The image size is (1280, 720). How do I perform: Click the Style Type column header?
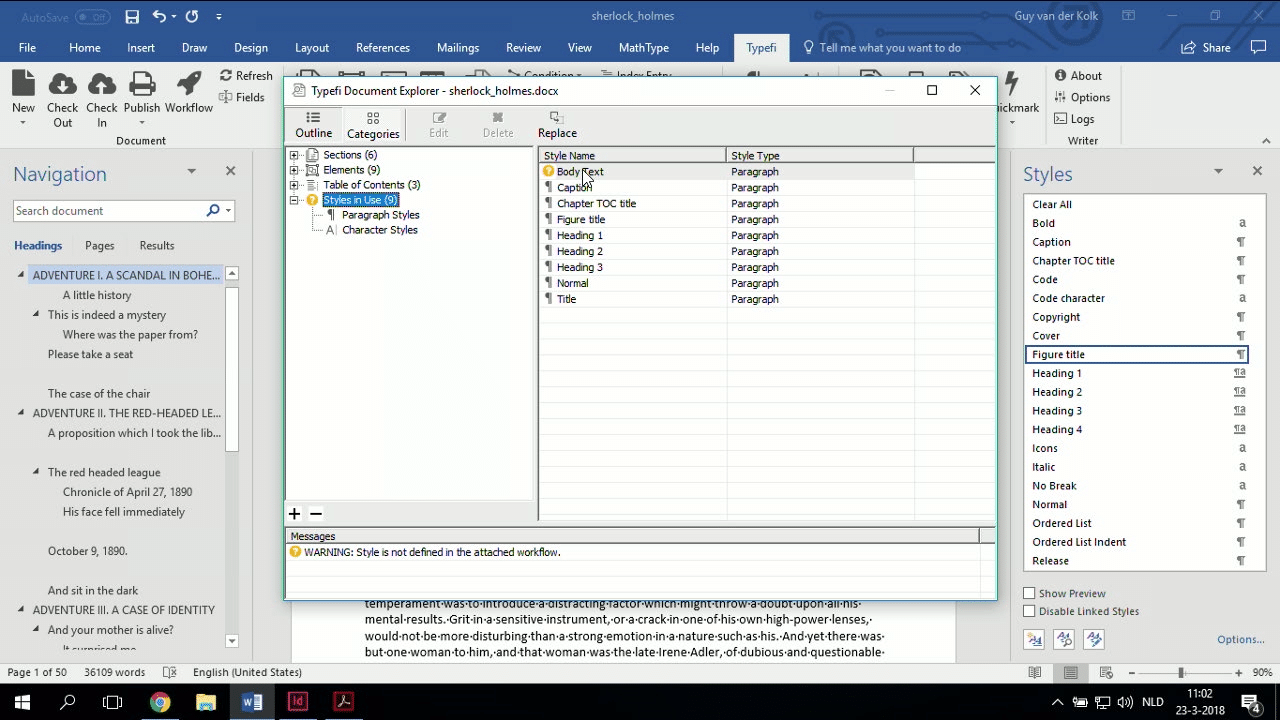[x=820, y=155]
